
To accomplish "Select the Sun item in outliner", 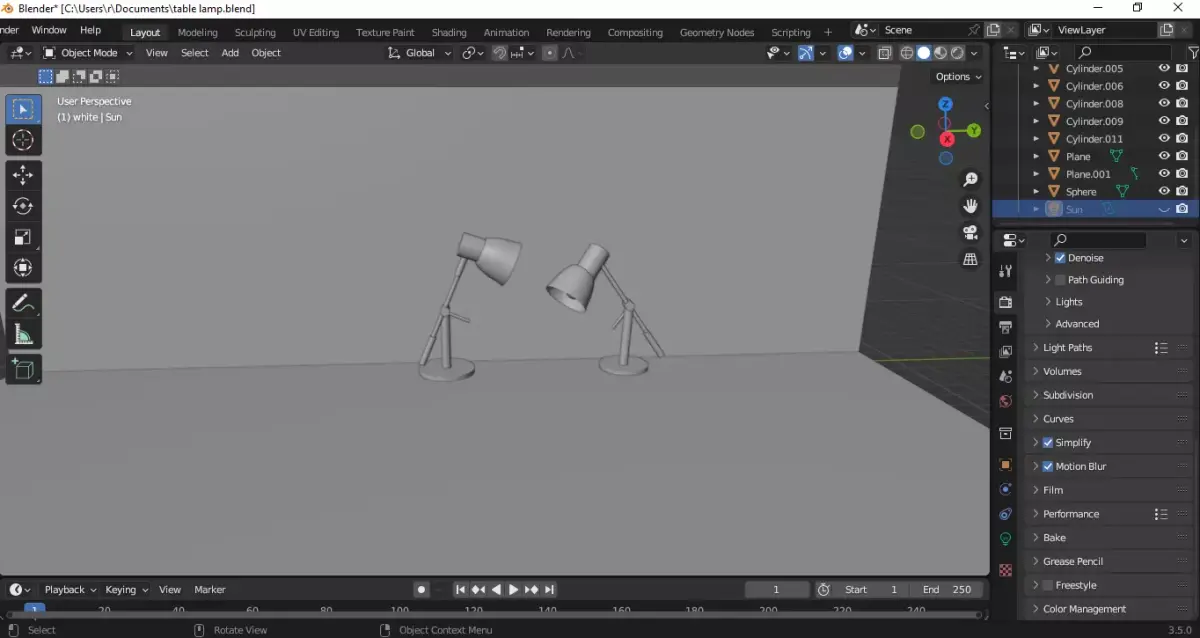I will 1074,209.
